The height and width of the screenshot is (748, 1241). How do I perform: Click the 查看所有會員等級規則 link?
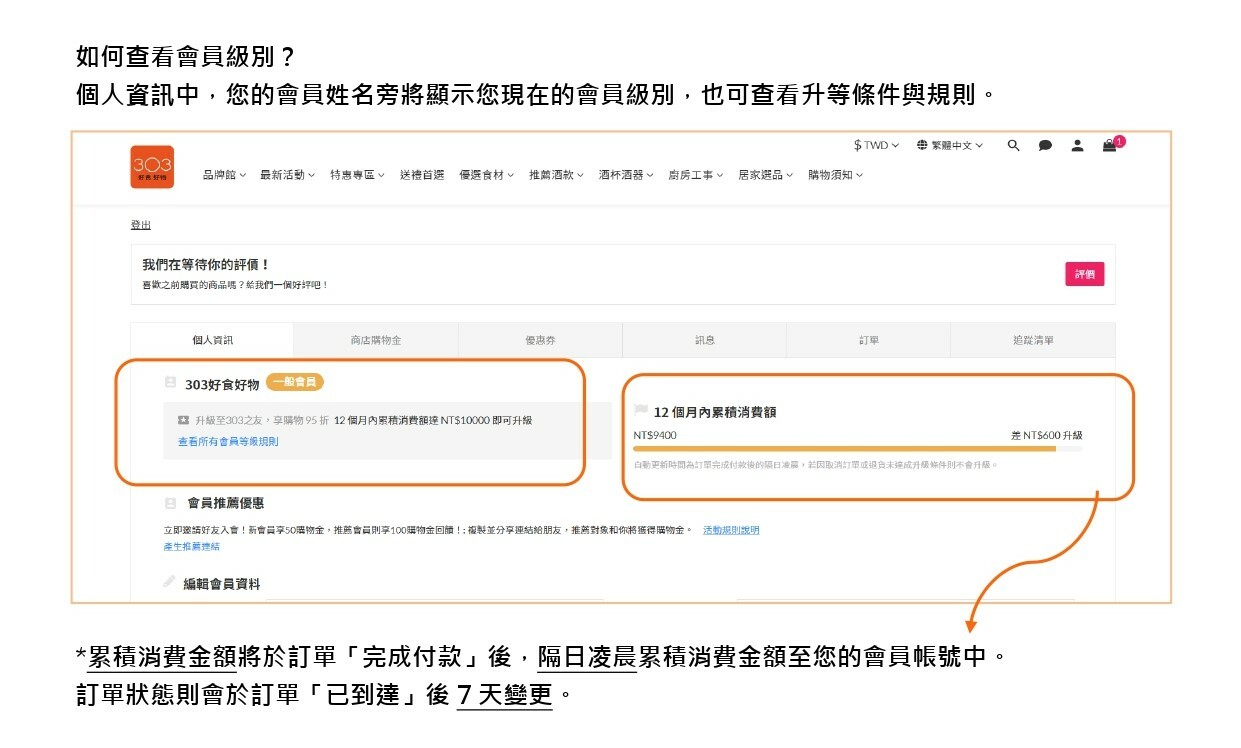tap(228, 441)
